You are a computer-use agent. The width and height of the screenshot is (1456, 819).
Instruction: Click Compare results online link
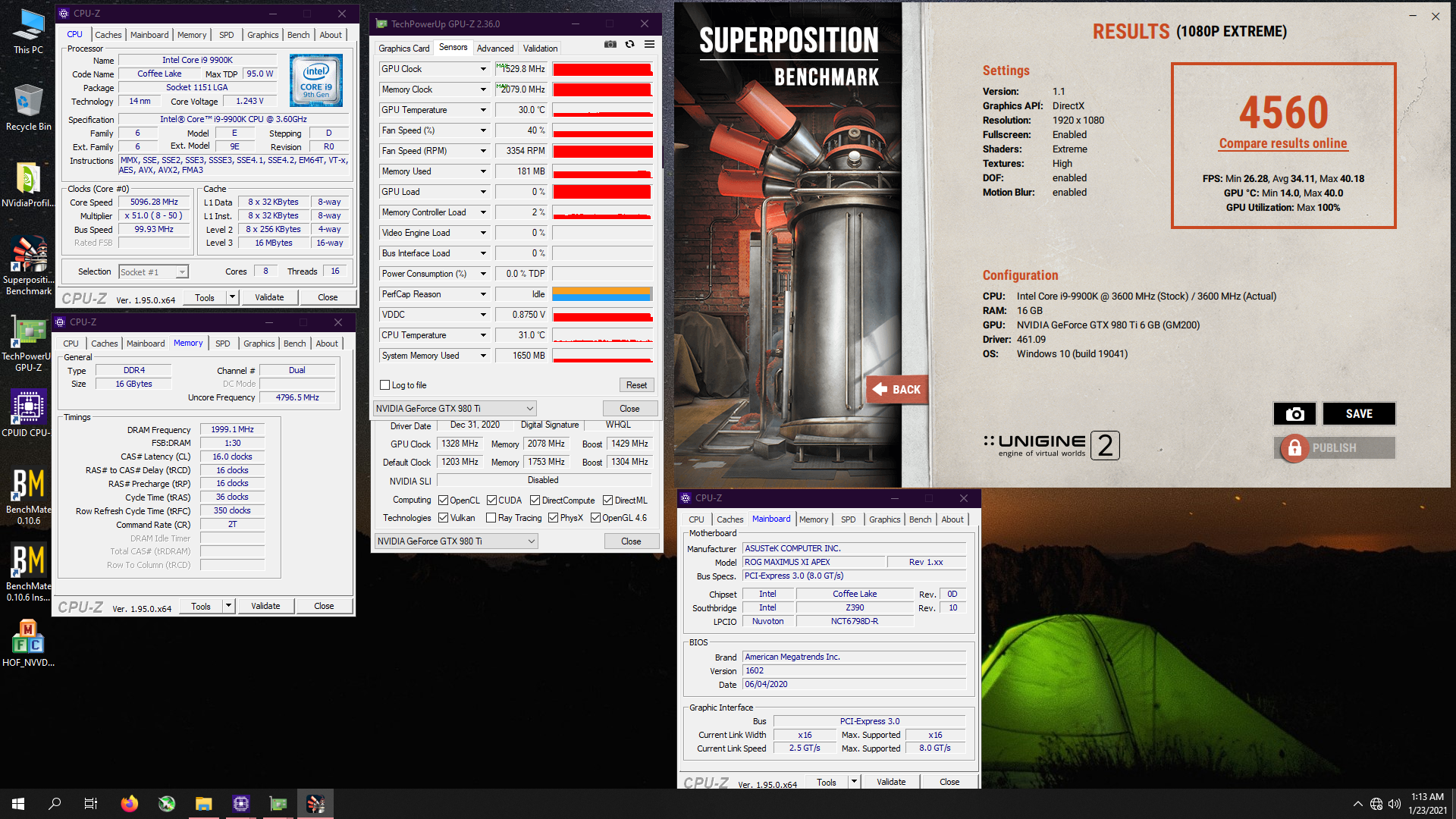pos(1283,143)
